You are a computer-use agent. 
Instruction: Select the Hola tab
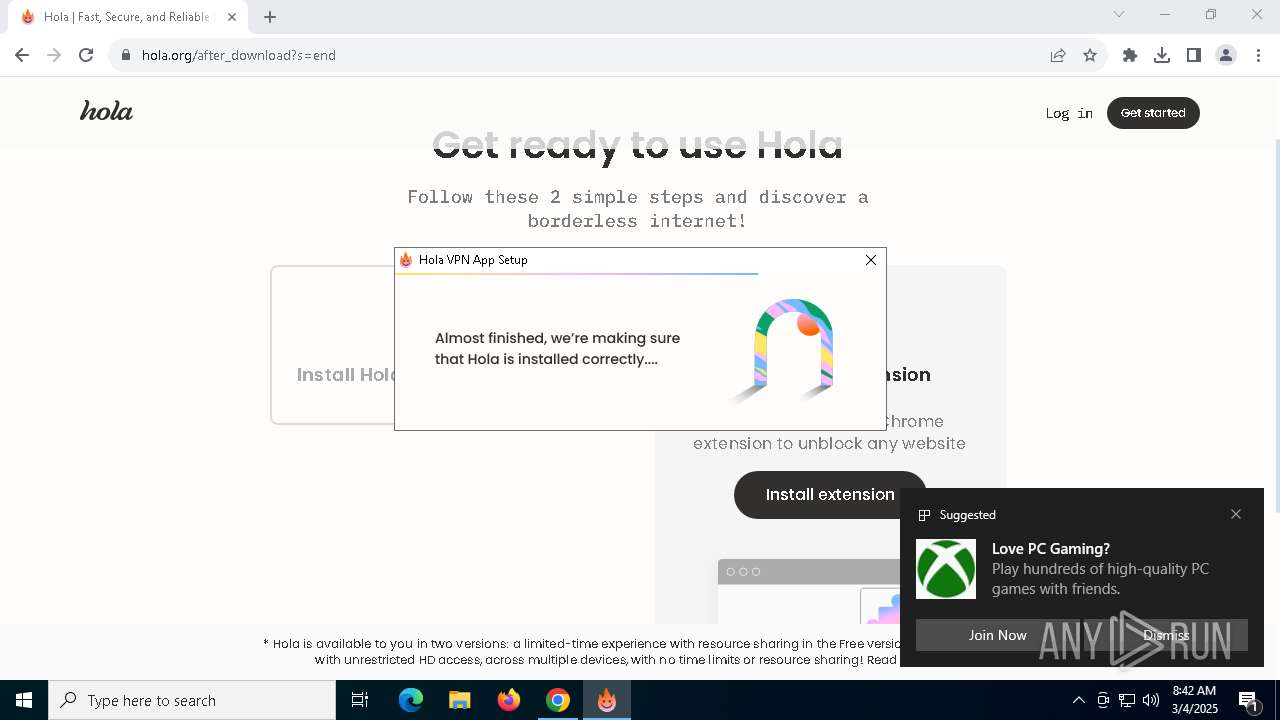pyautogui.click(x=128, y=17)
